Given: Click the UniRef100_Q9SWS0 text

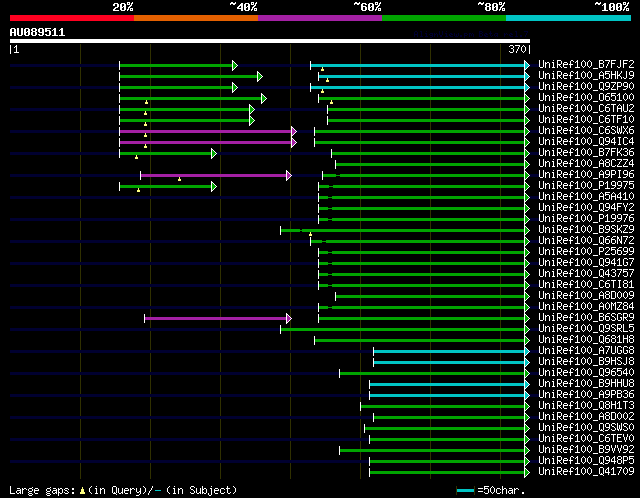Looking at the screenshot, I should pyautogui.click(x=586, y=428).
